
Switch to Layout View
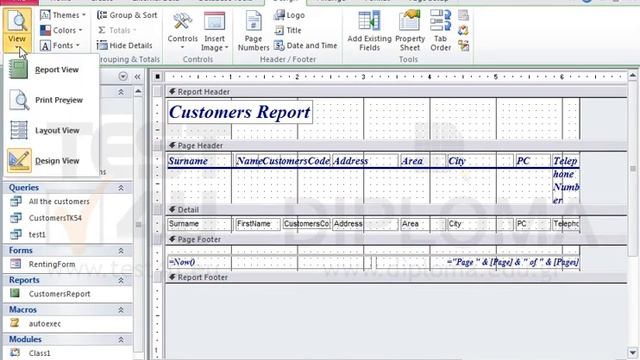[x=51, y=130]
